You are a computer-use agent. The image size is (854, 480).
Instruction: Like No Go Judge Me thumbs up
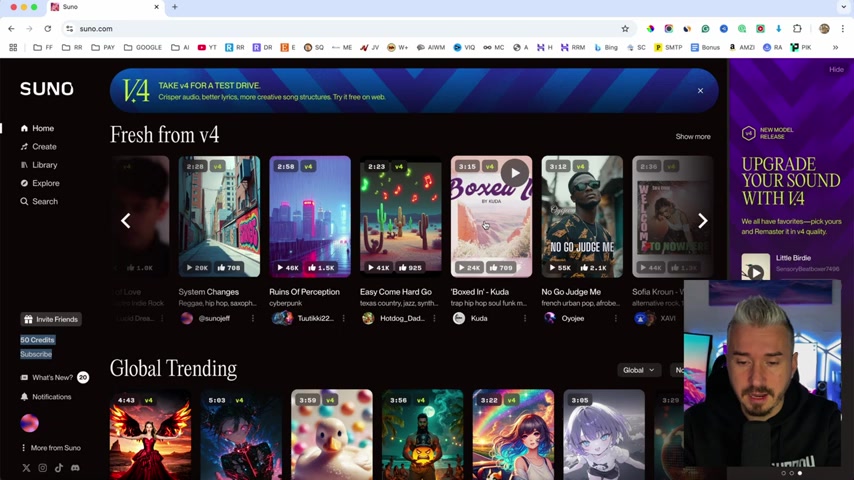[594, 268]
